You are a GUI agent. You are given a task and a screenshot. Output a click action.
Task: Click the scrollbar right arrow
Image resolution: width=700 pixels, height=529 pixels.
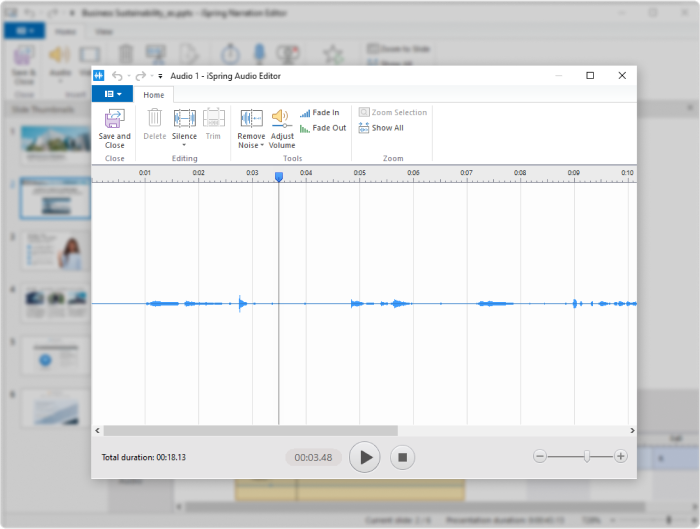(632, 430)
